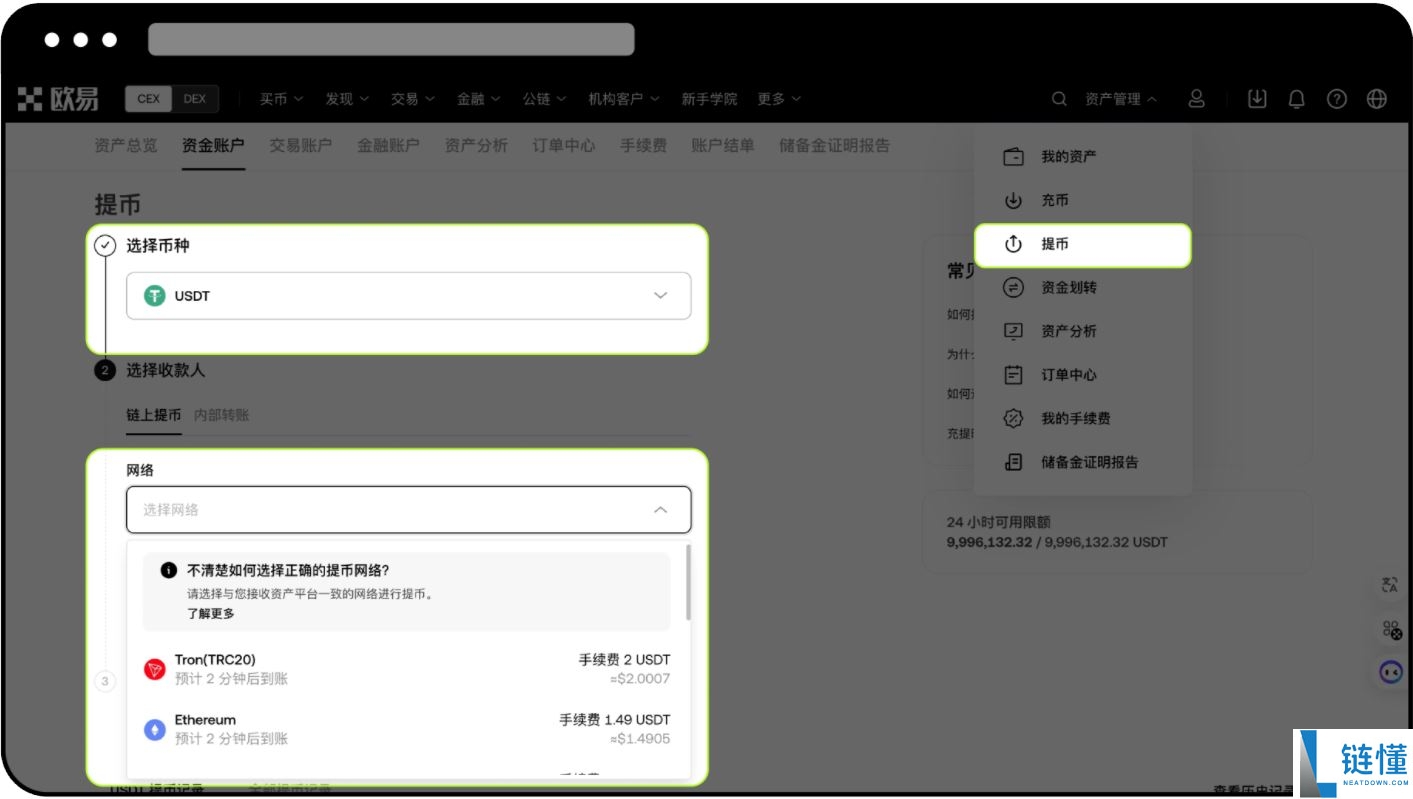Viewport: 1413px width, 799px height.
Task: Open the search magnifier icon
Action: [1059, 99]
